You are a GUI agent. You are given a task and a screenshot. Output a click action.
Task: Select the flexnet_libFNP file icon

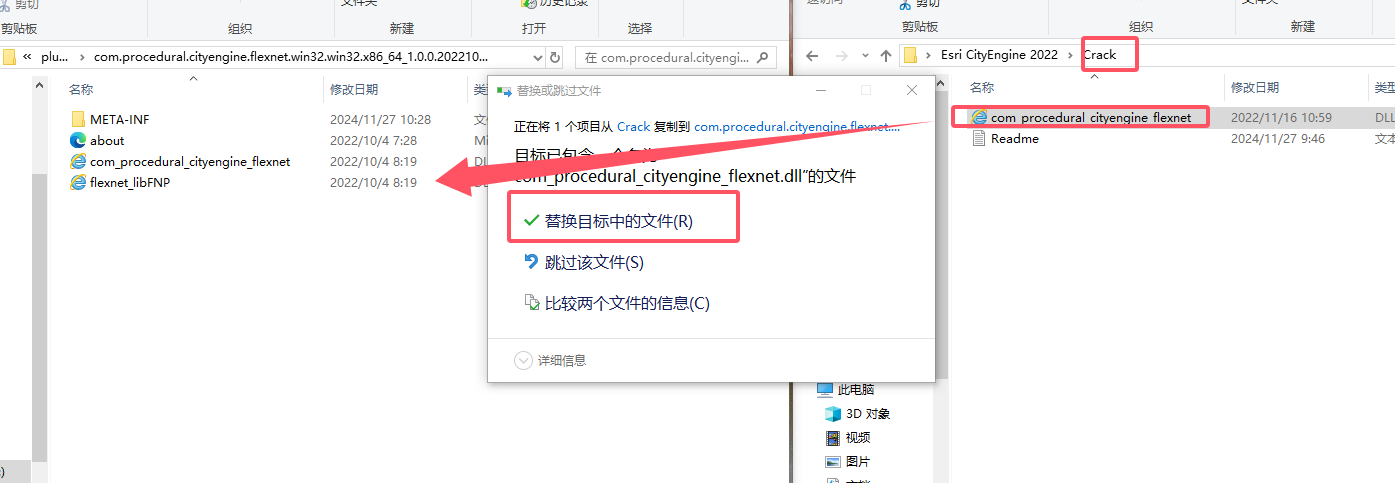point(78,182)
